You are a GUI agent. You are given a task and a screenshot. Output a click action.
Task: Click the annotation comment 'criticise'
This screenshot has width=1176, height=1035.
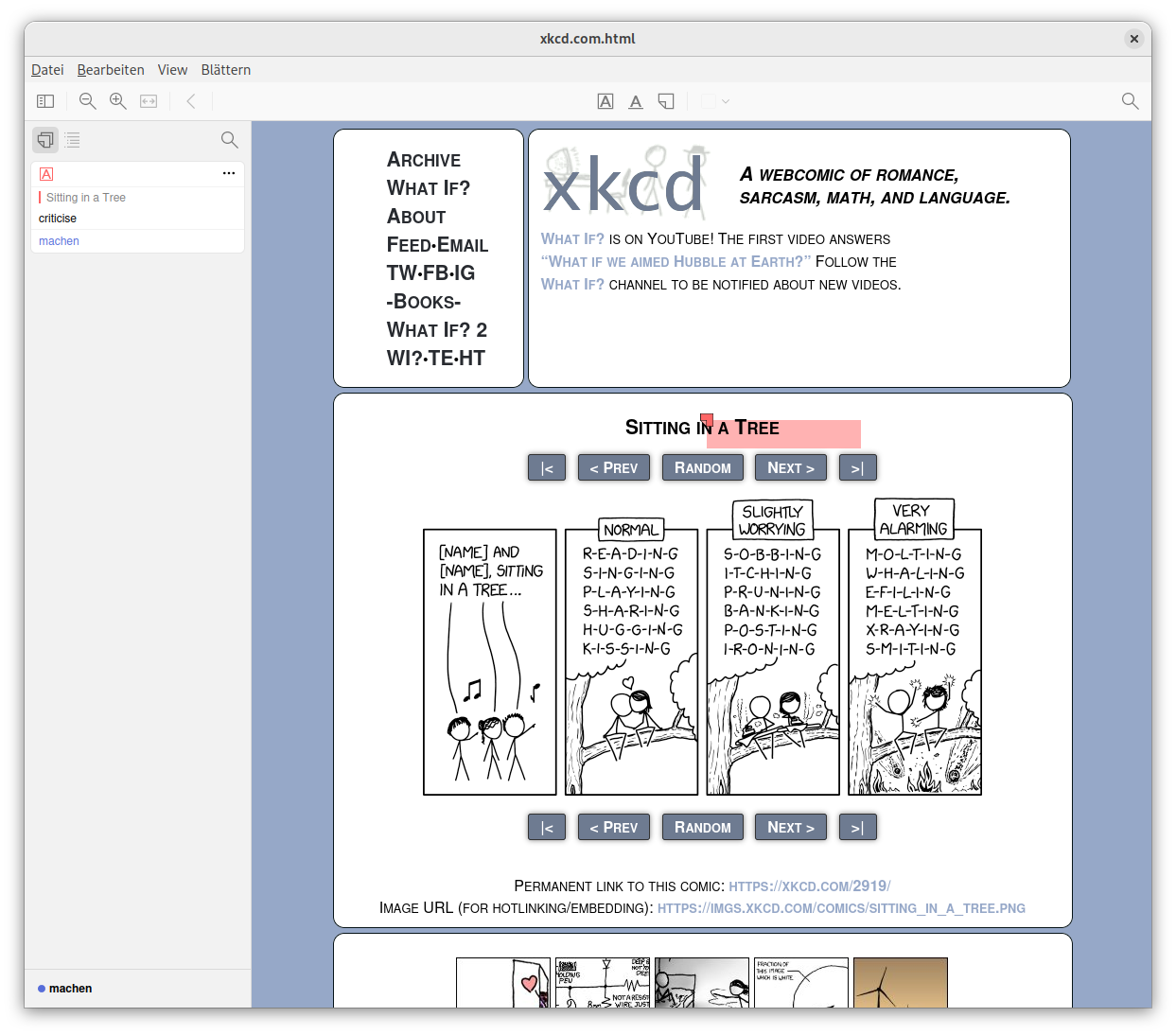[x=58, y=219]
